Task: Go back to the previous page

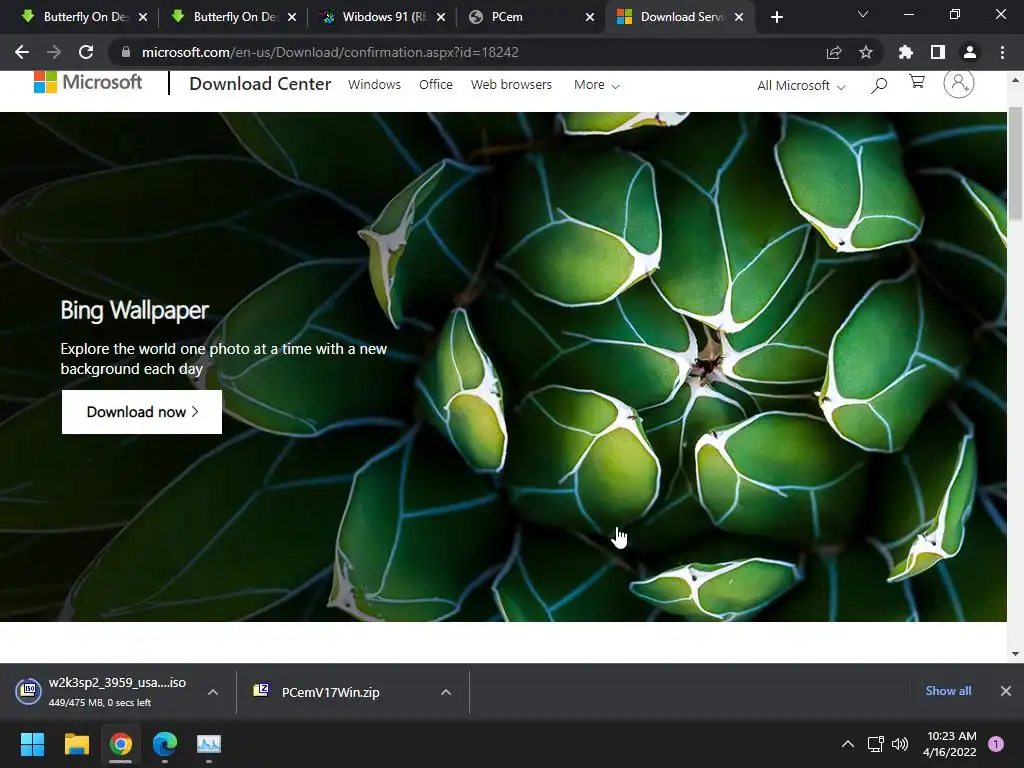Action: coord(22,52)
